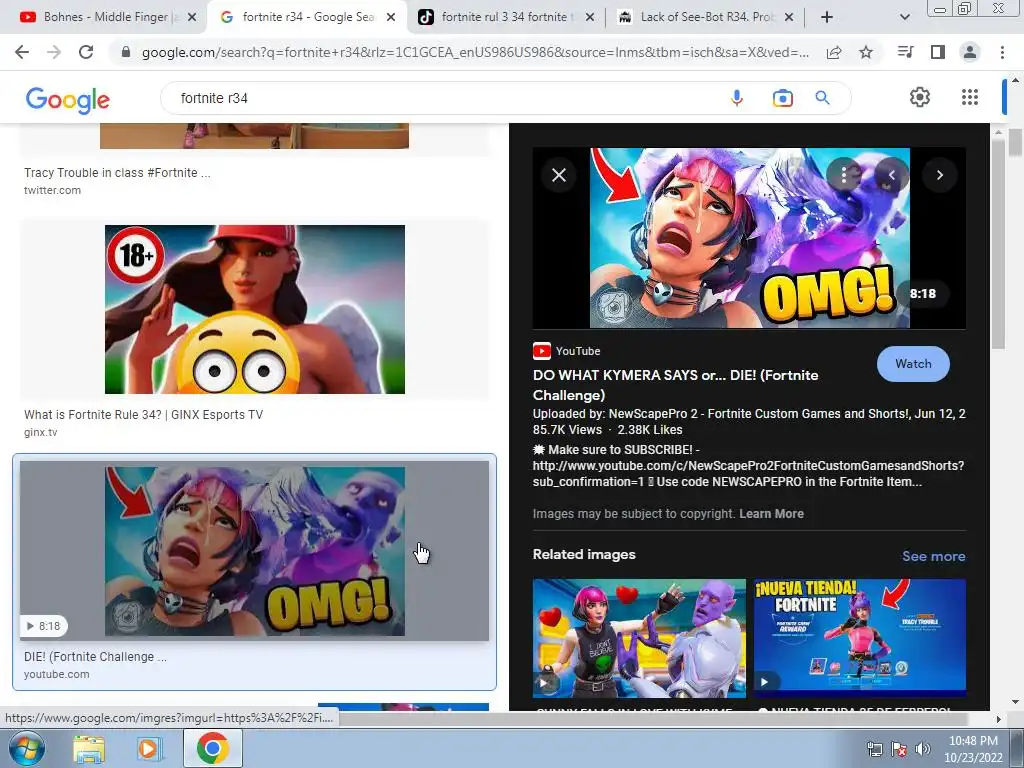
Task: Click the forward navigation arrow
Action: (54, 52)
